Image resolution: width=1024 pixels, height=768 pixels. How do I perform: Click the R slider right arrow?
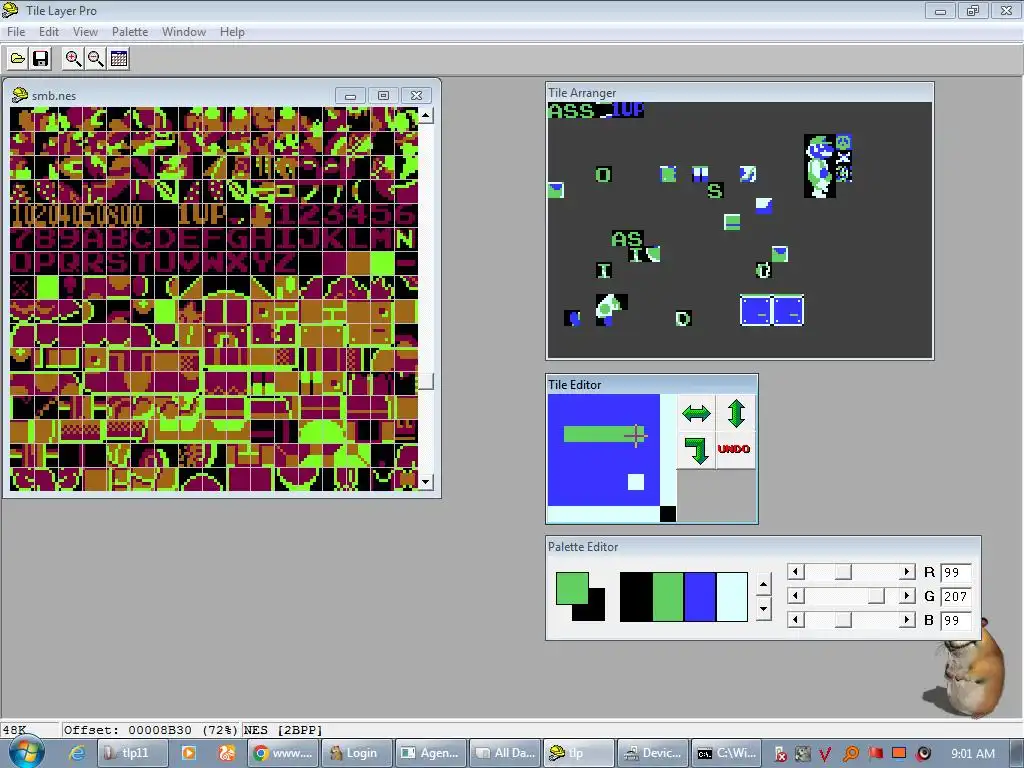[906, 572]
